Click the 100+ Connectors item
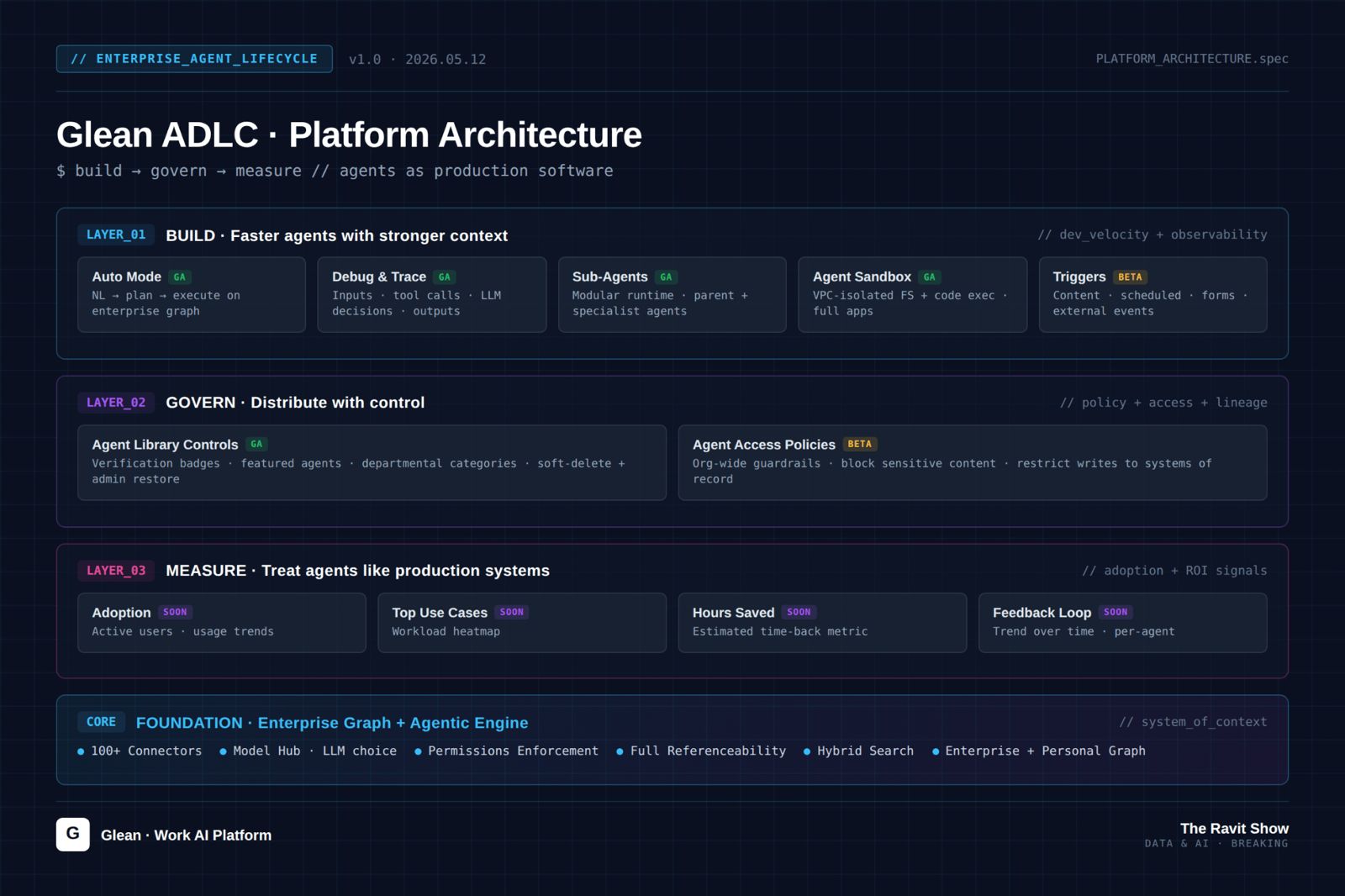 click(x=140, y=751)
